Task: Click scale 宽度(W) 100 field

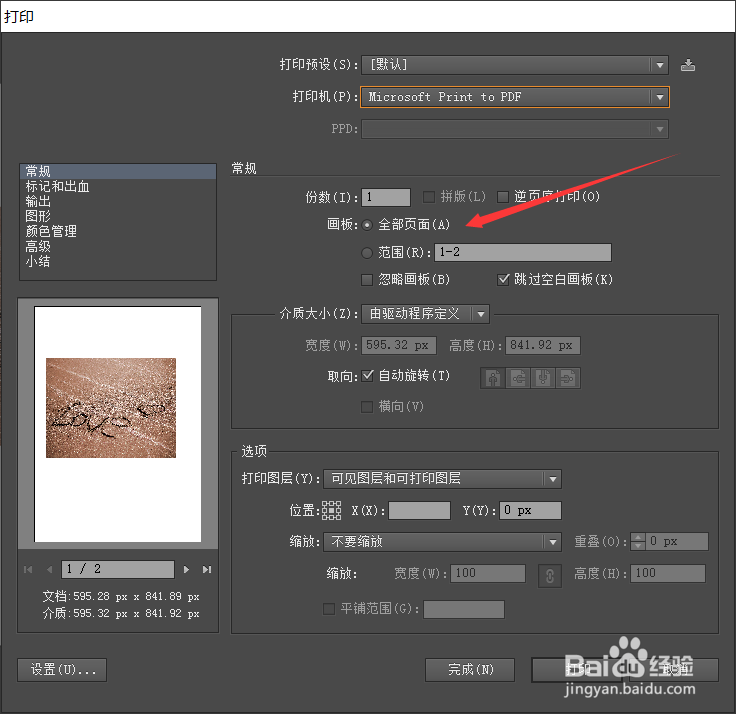Action: pos(488,574)
